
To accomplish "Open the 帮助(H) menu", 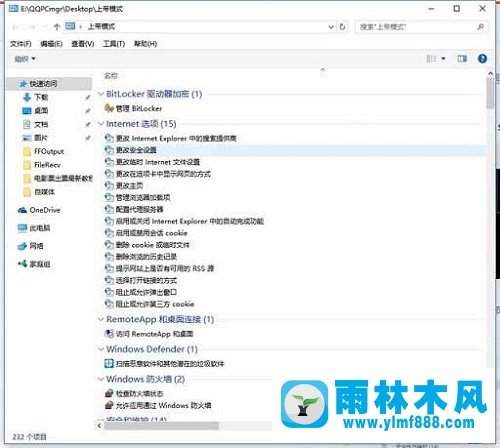I will (145, 44).
